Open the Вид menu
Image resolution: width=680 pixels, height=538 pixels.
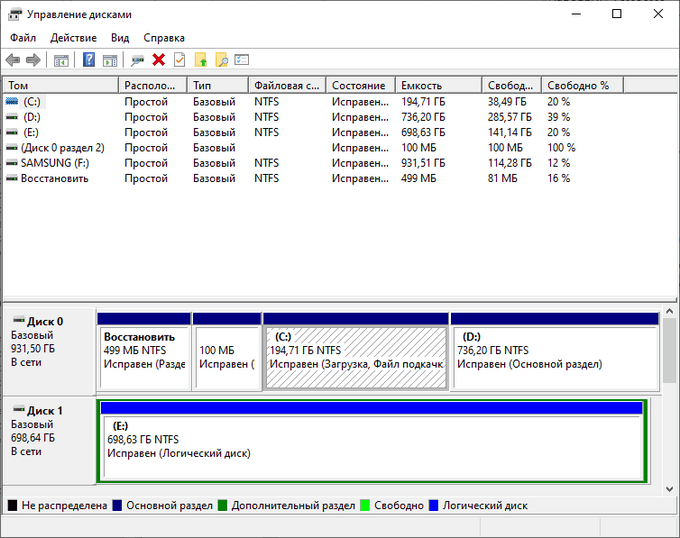pyautogui.click(x=120, y=38)
